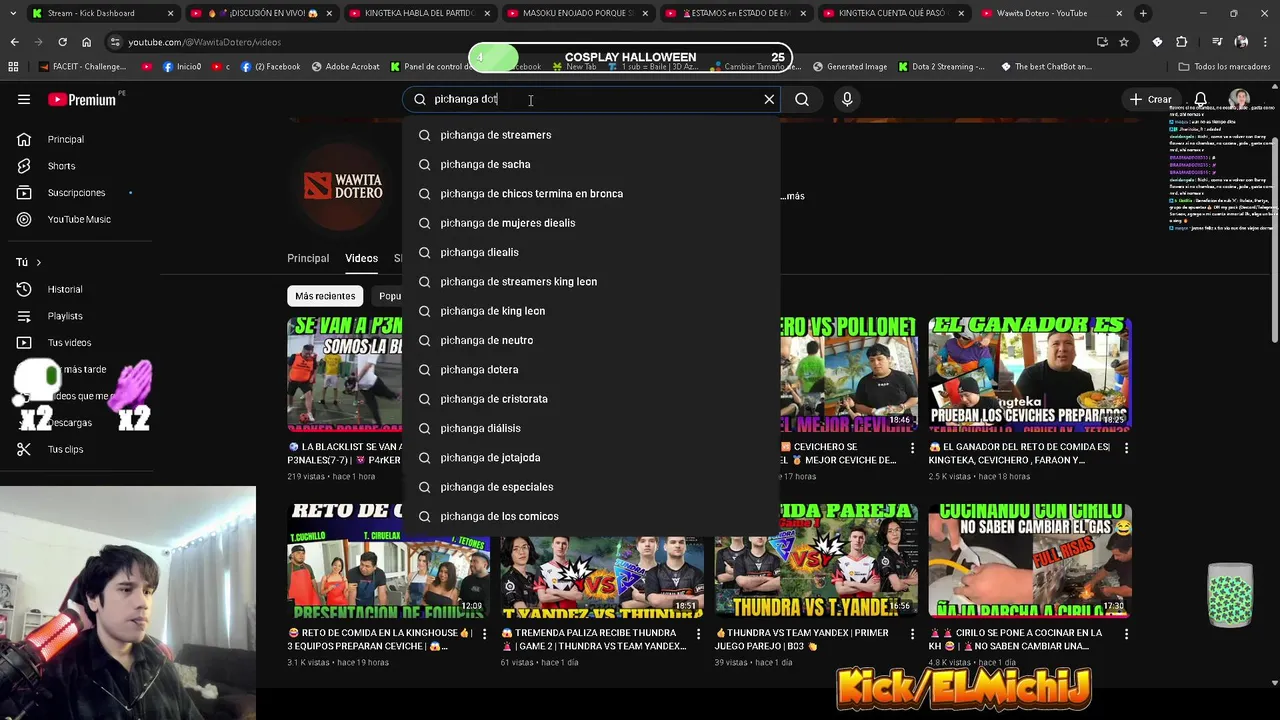The height and width of the screenshot is (720, 1280).
Task: Choose suggestion pichanga de especiales
Action: pyautogui.click(x=590, y=487)
